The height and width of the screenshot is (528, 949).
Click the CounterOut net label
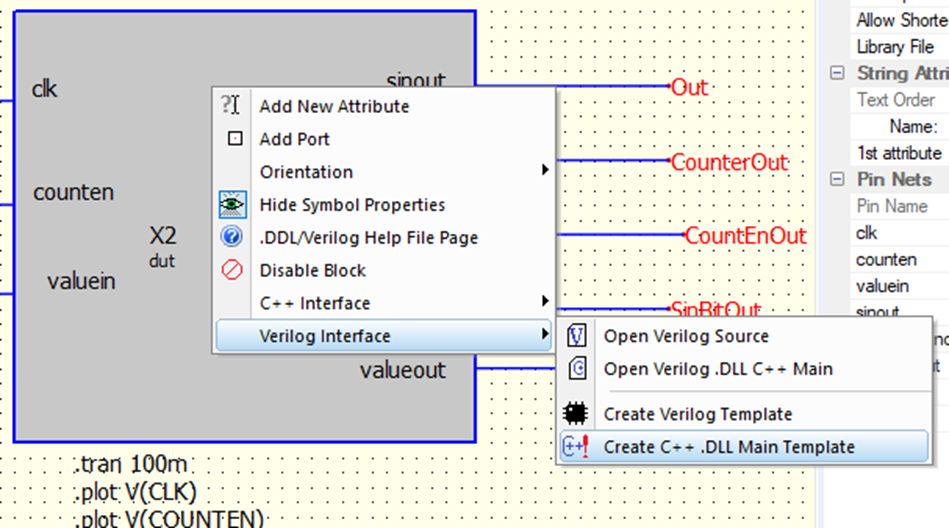pos(729,162)
